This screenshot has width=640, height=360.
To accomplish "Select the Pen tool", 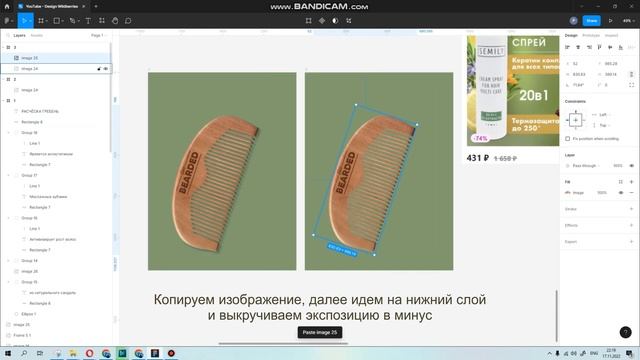I will (x=72, y=20).
